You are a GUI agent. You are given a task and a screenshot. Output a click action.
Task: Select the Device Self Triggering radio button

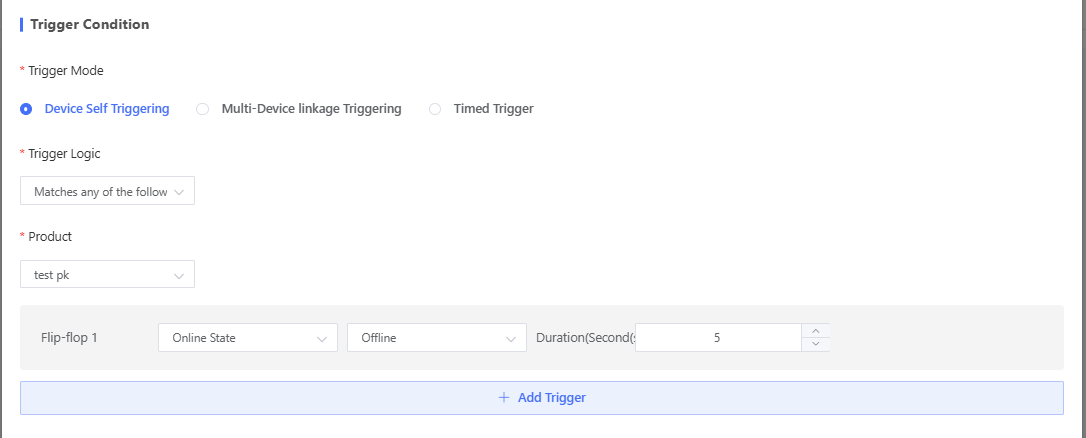click(26, 109)
